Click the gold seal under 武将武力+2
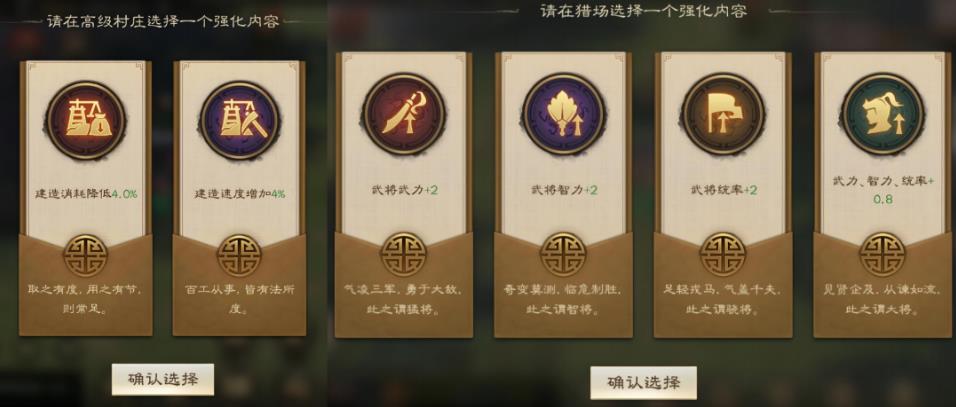Viewport: 956px width, 407px height. 404,255
